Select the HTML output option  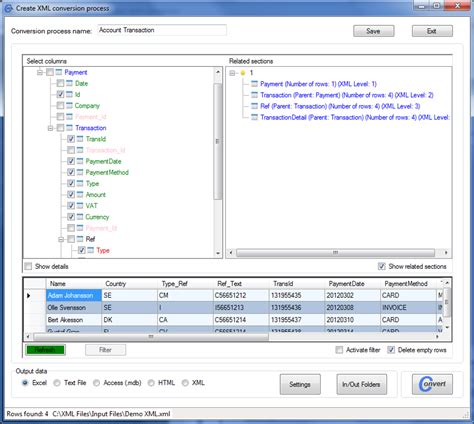tap(151, 383)
